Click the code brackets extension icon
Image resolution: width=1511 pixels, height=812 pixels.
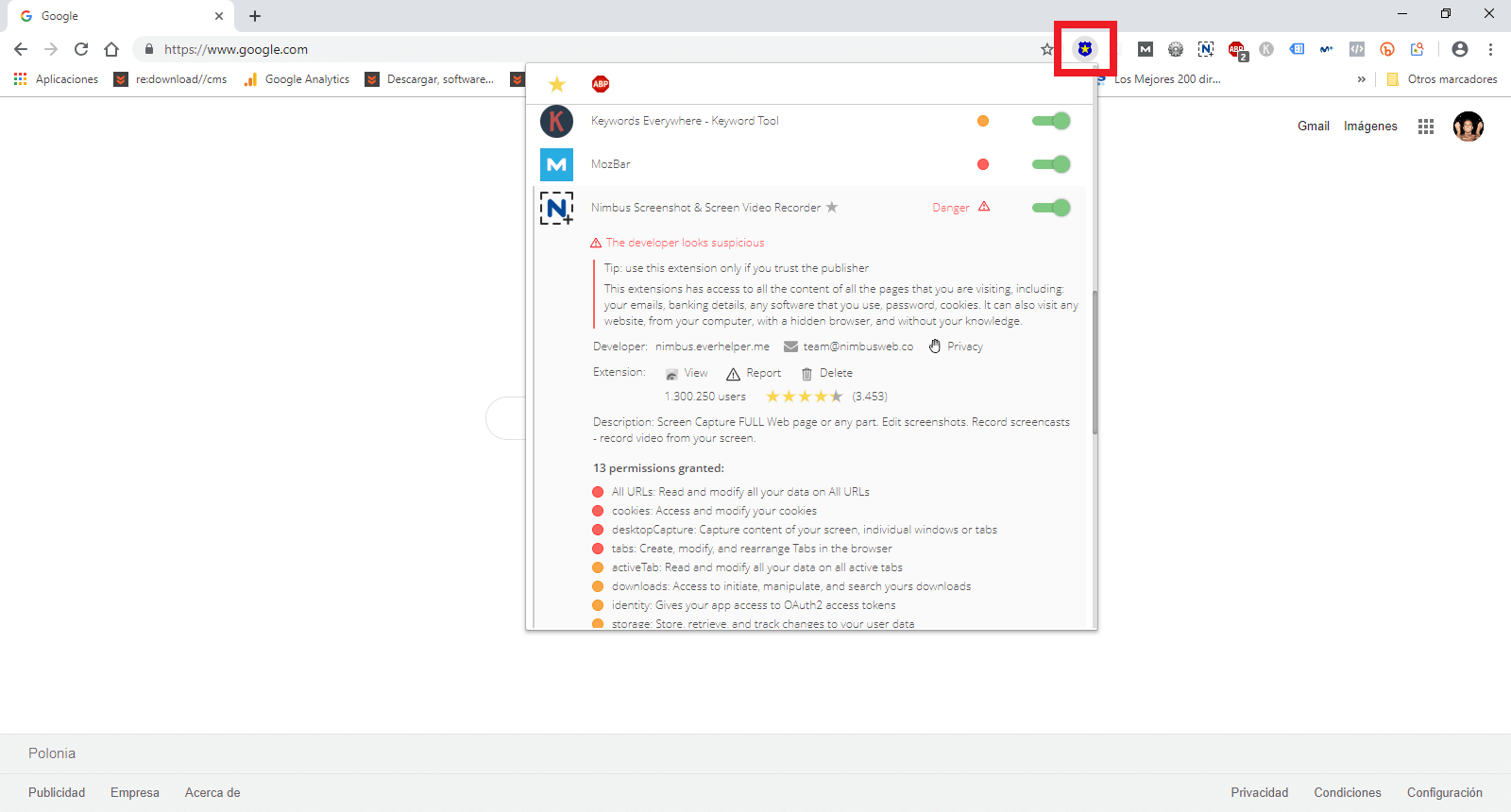(x=1357, y=49)
